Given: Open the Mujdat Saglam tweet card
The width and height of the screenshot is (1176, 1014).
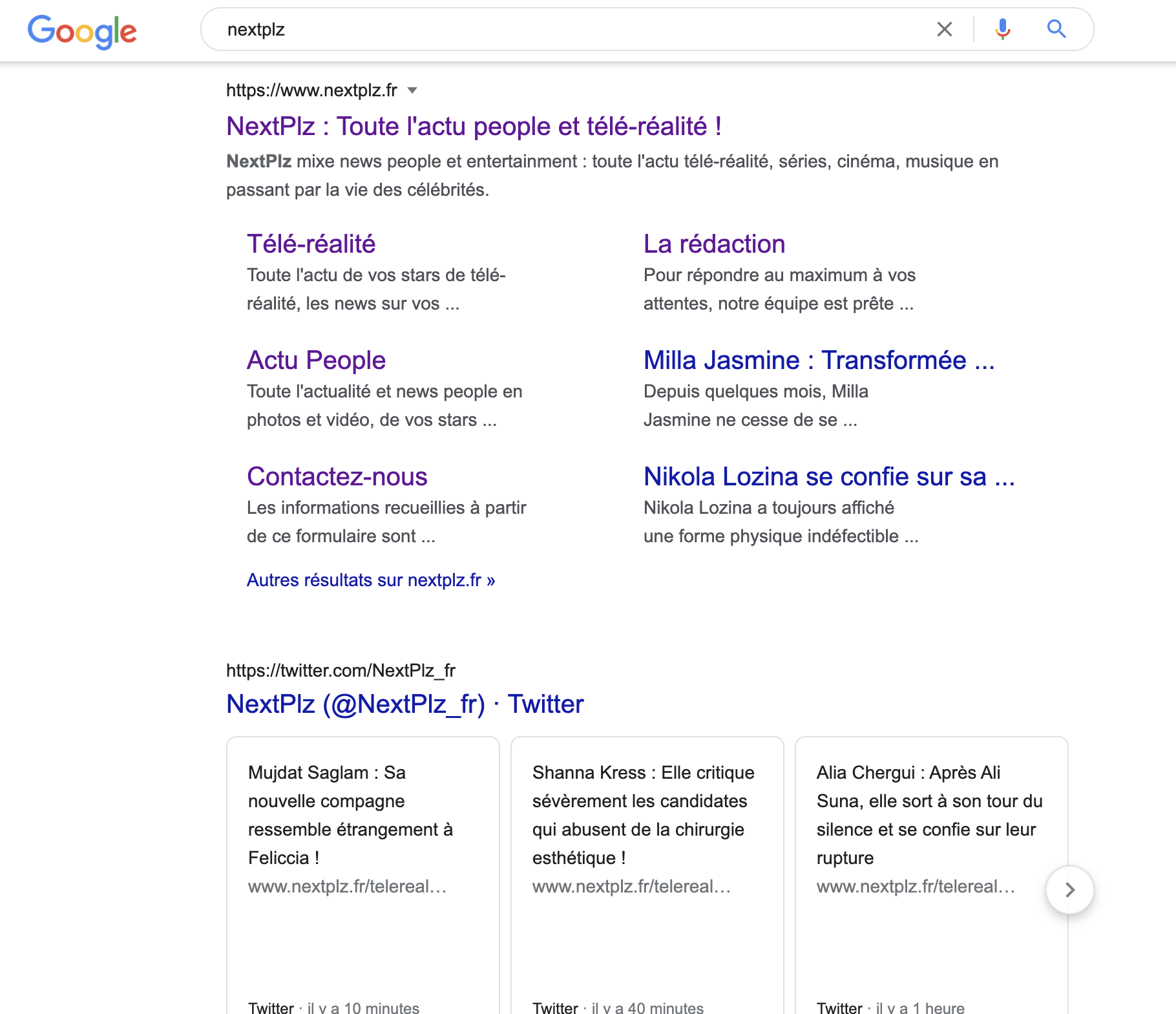Looking at the screenshot, I should click(362, 875).
